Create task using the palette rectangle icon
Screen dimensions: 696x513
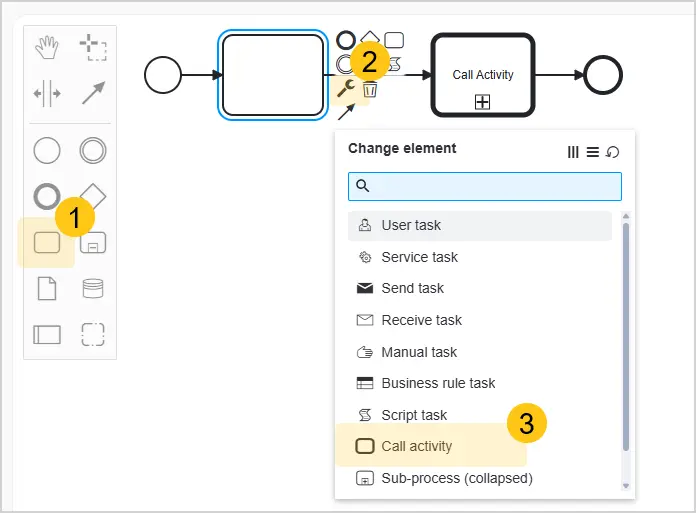pos(47,243)
